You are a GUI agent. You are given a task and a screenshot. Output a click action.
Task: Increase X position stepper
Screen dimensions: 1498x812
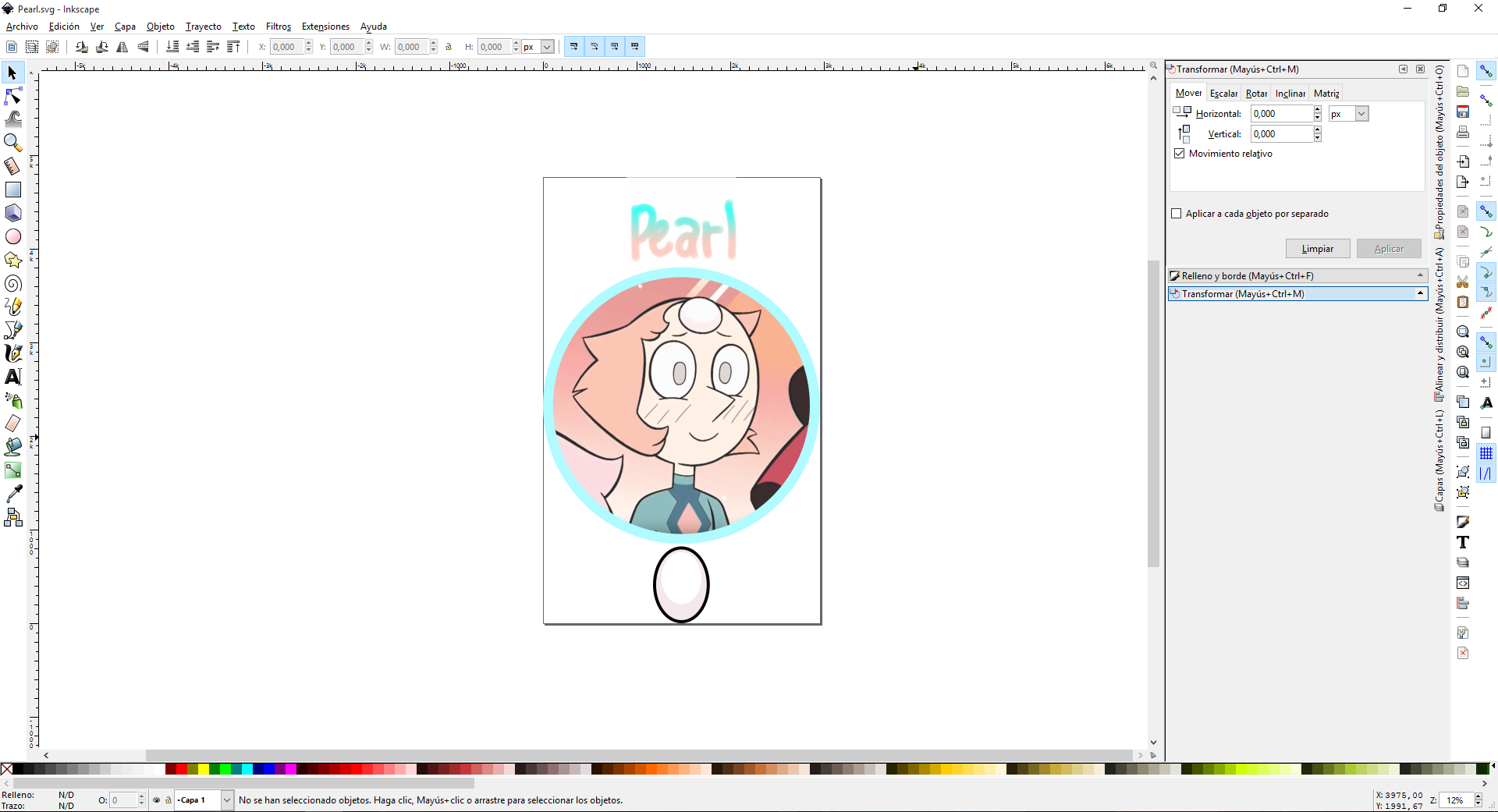point(309,44)
